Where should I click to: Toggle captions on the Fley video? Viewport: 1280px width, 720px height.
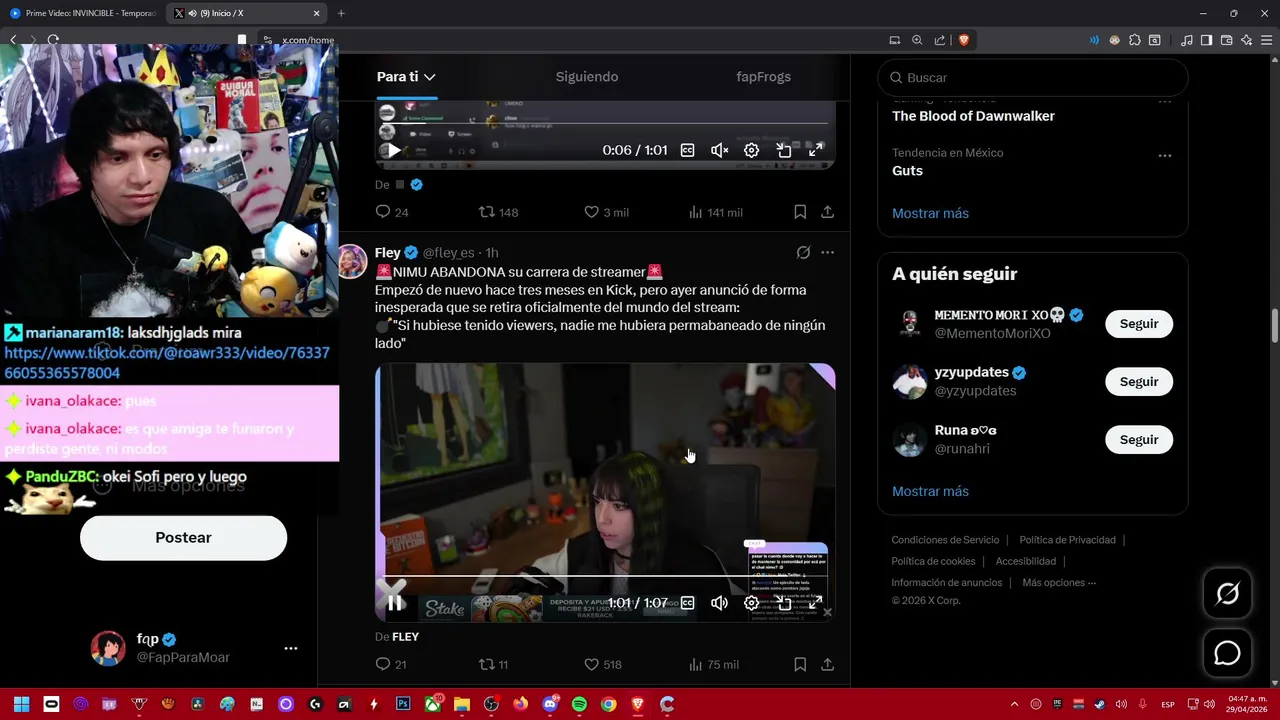[x=688, y=603]
